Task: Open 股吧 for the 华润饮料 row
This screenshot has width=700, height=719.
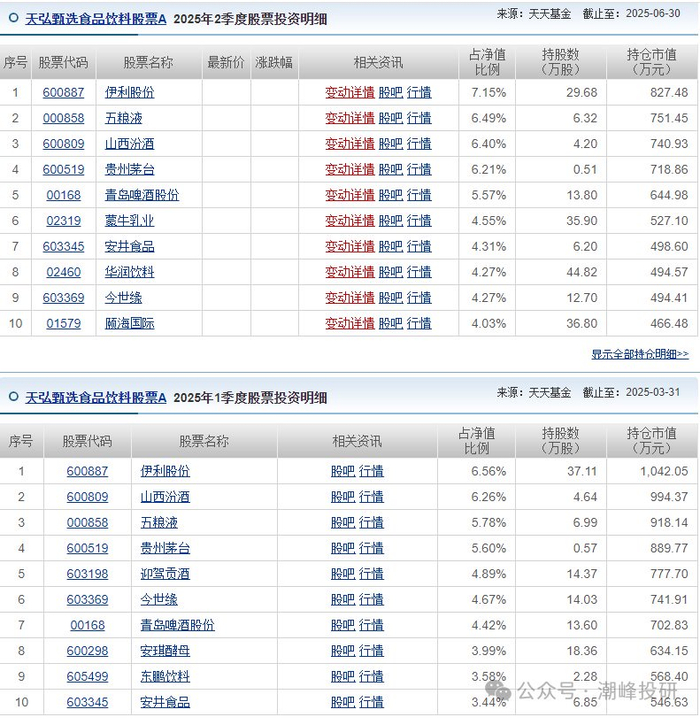Action: pyautogui.click(x=391, y=272)
